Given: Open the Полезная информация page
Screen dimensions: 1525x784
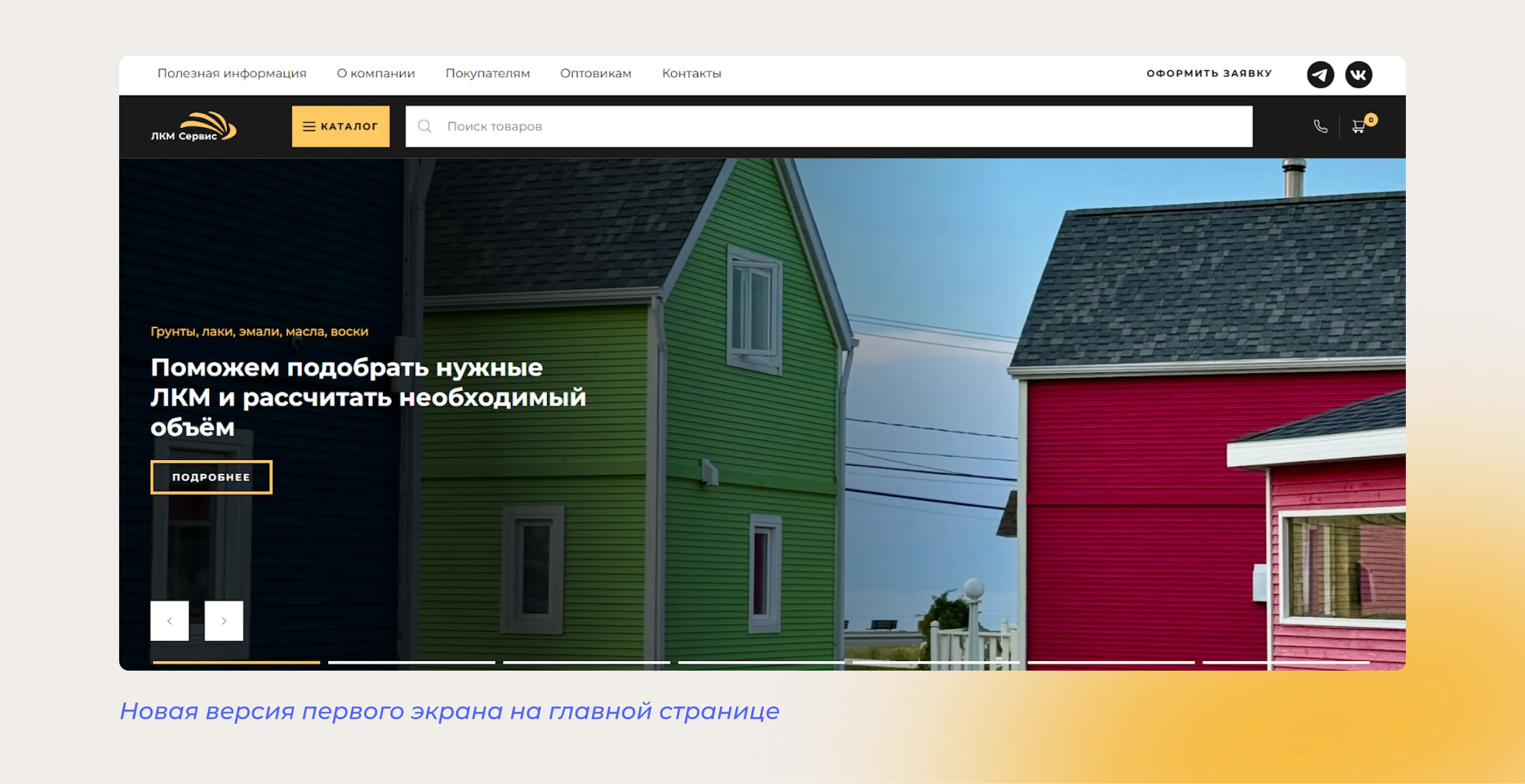Looking at the screenshot, I should (x=232, y=74).
